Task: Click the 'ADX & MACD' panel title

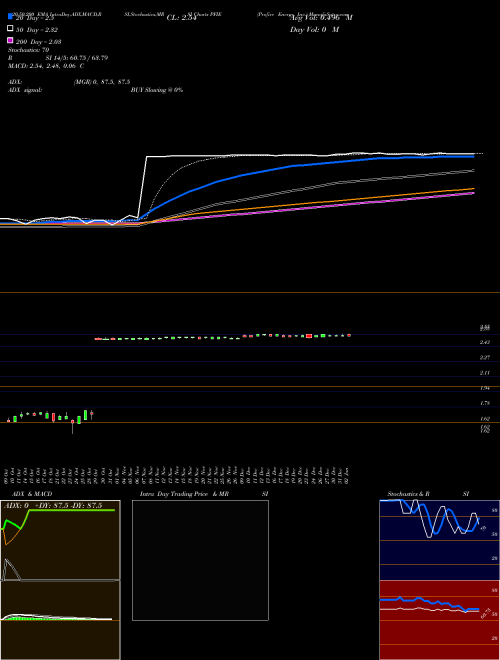Action: (x=32, y=494)
